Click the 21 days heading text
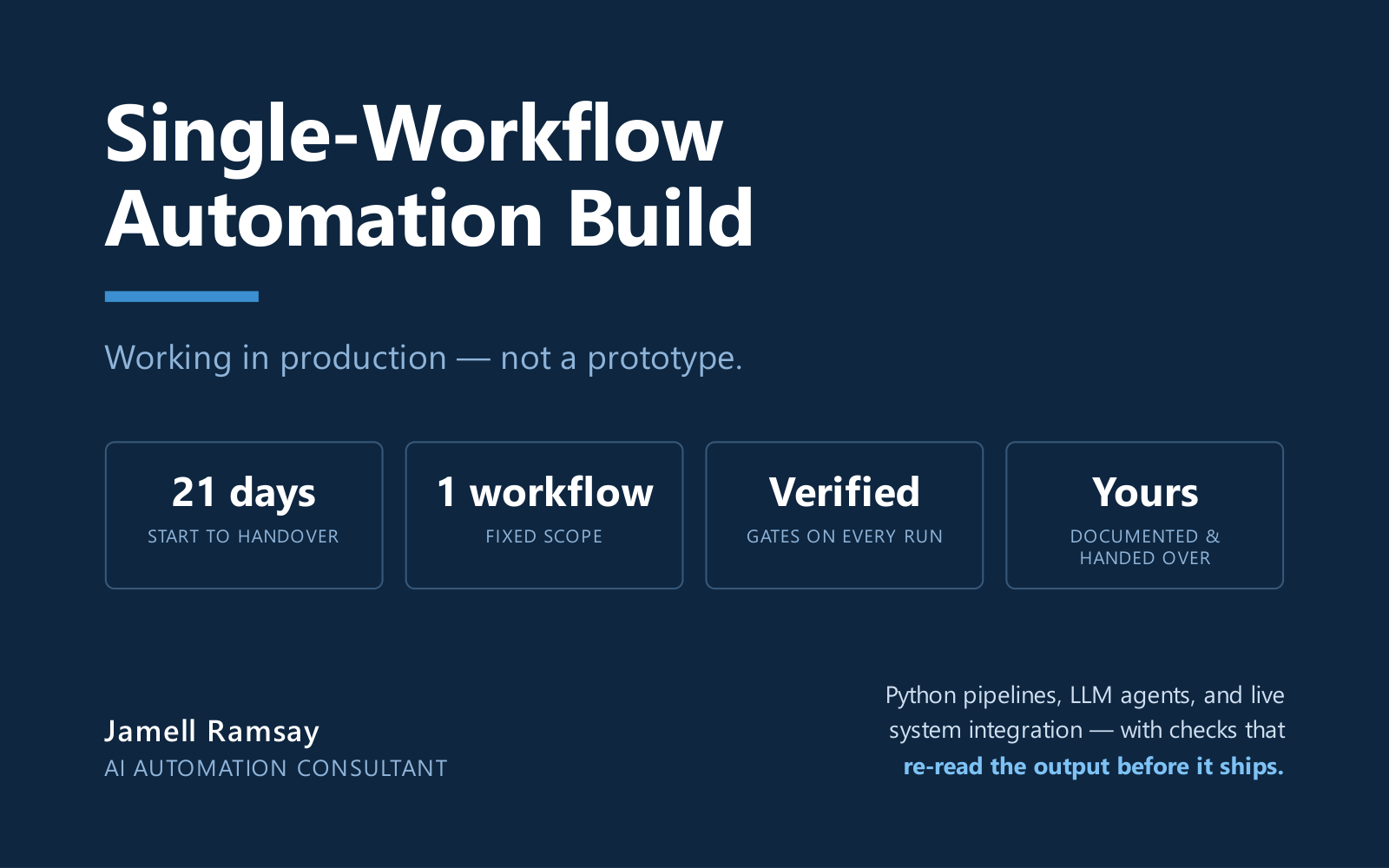Screen dimensions: 1389x868 coord(244,493)
